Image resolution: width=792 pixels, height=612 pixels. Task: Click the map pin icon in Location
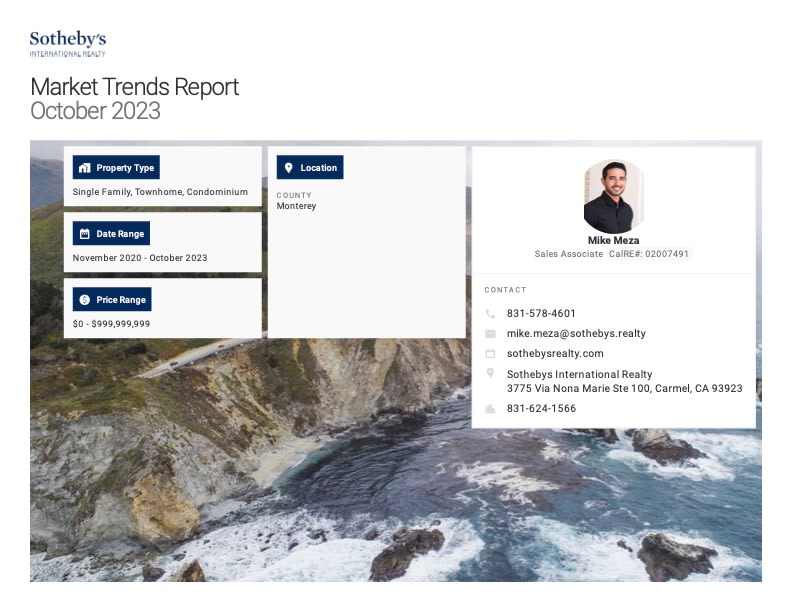point(288,168)
